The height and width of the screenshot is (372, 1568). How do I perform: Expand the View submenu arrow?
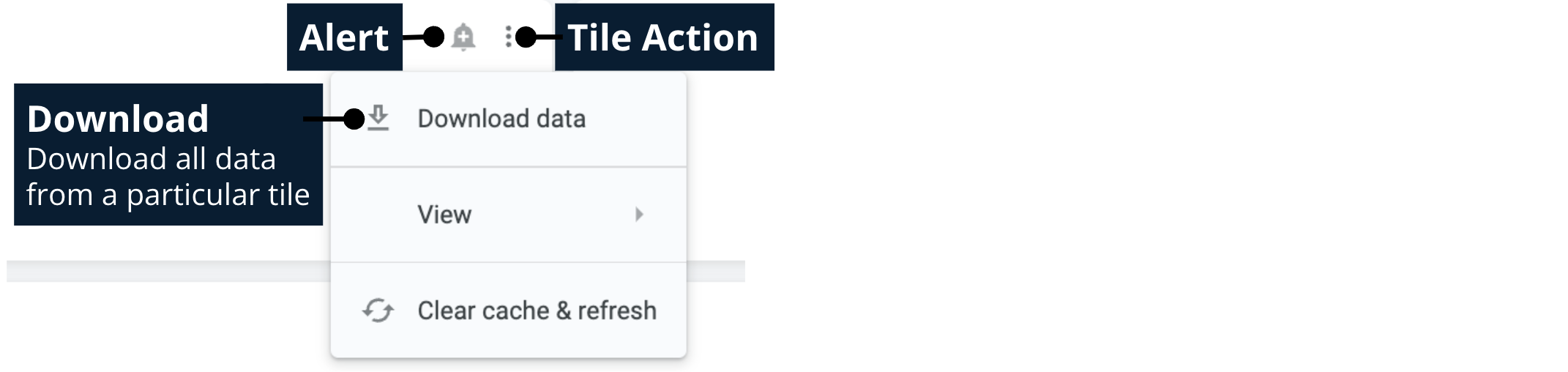pos(639,215)
